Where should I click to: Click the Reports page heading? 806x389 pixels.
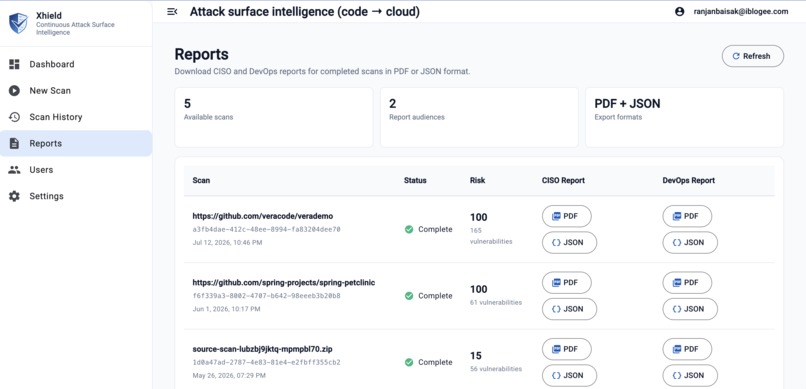pos(202,54)
